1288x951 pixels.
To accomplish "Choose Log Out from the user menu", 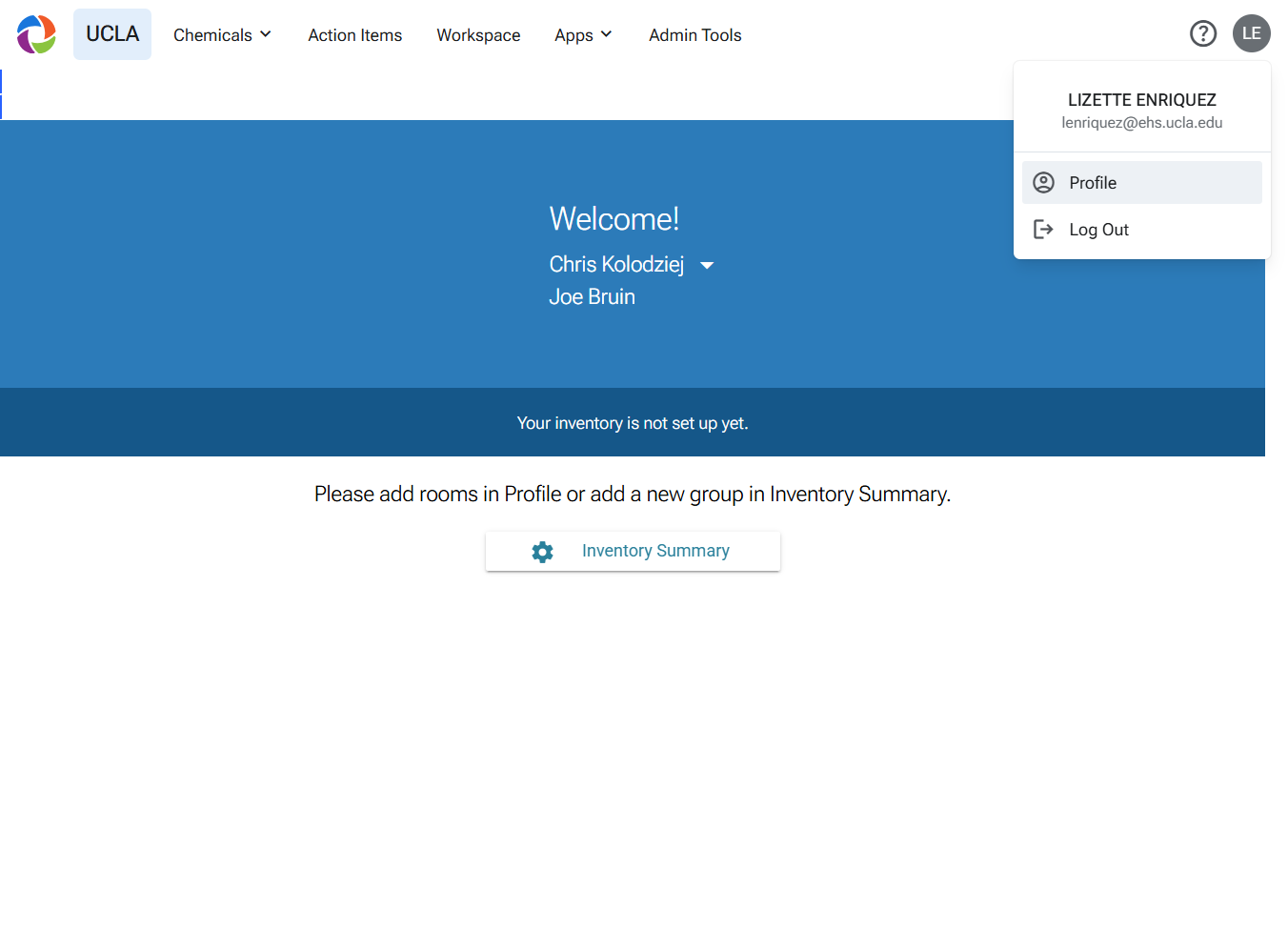I will pos(1142,230).
